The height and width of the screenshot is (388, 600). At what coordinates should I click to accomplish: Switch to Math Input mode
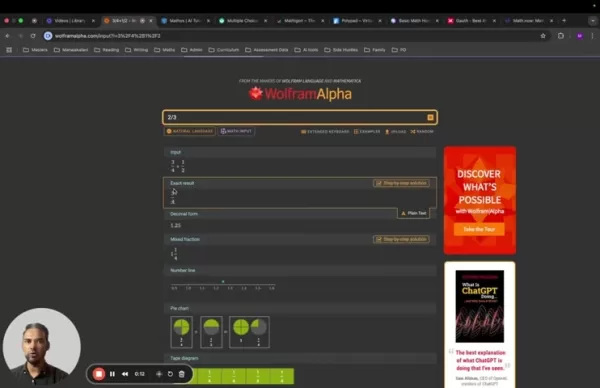click(x=236, y=131)
